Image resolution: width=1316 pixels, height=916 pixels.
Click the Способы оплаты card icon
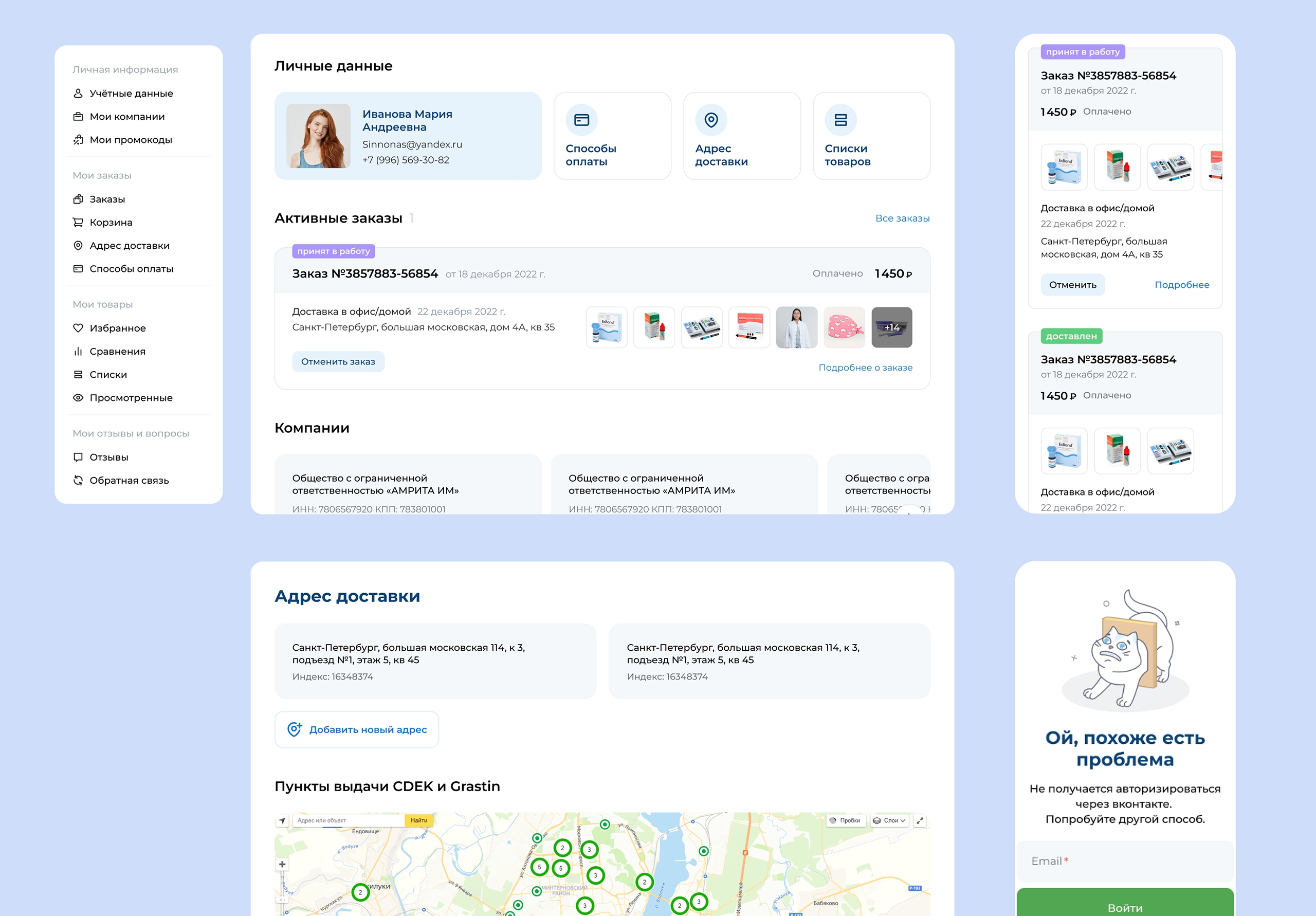[x=581, y=120]
